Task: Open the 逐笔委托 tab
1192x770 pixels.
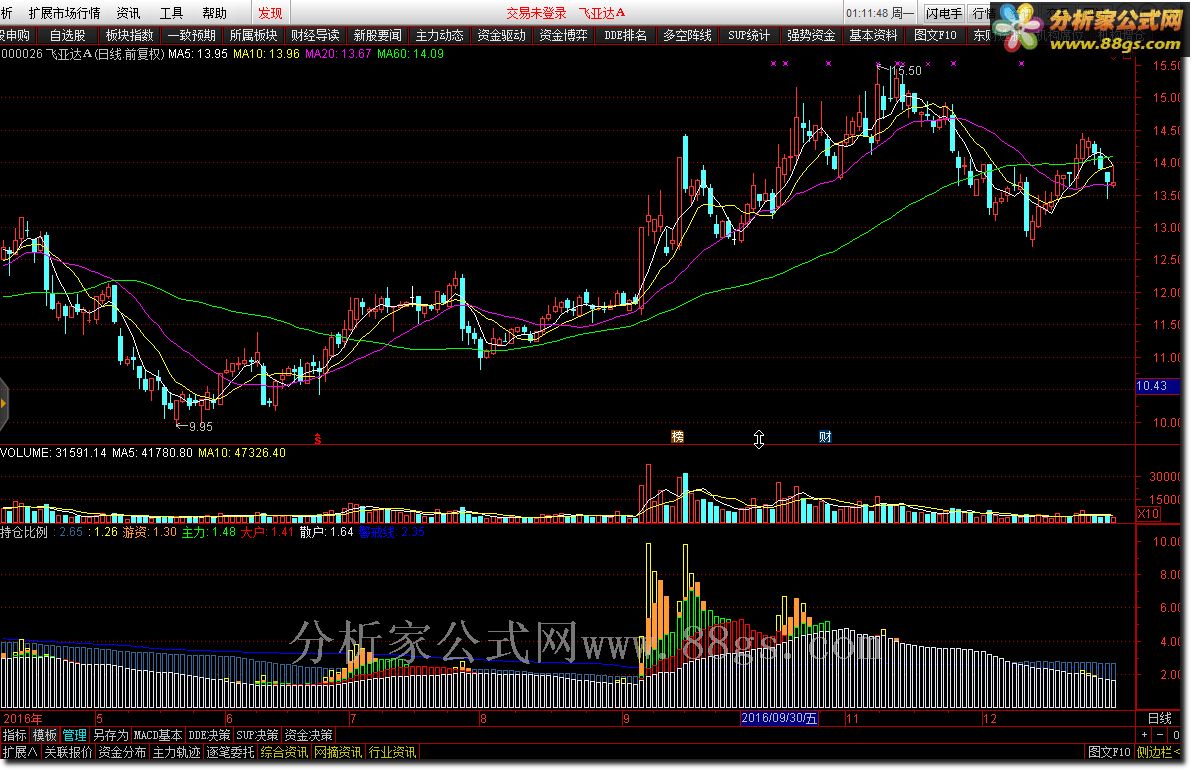Action: click(230, 752)
